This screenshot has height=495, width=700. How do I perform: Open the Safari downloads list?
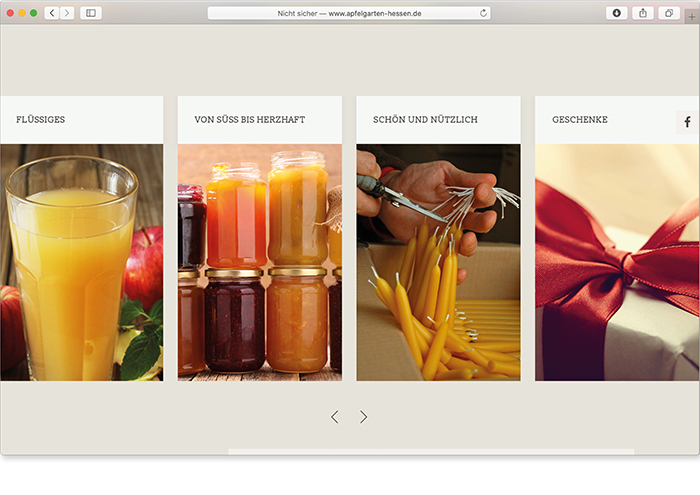click(616, 13)
